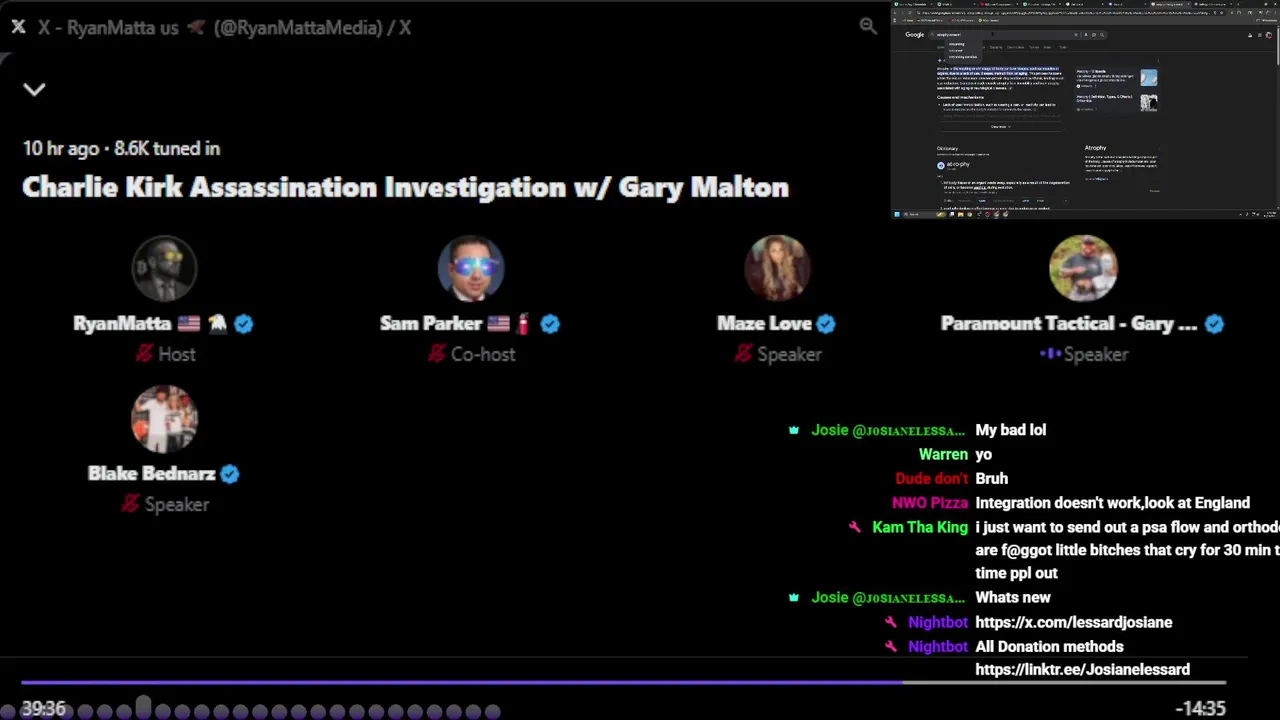The image size is (1280, 720).
Task: Click Maze Love's blue verified badge
Action: [826, 324]
